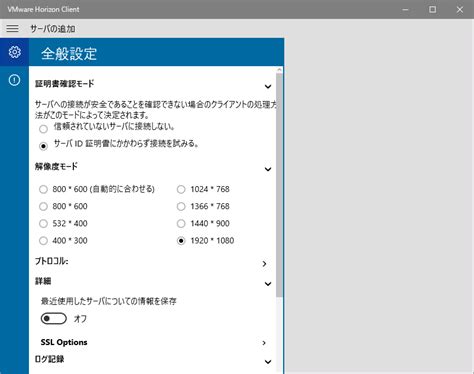Select 信頼されていないサーバに接続しない radio button
This screenshot has height=374, width=474.
coord(43,129)
